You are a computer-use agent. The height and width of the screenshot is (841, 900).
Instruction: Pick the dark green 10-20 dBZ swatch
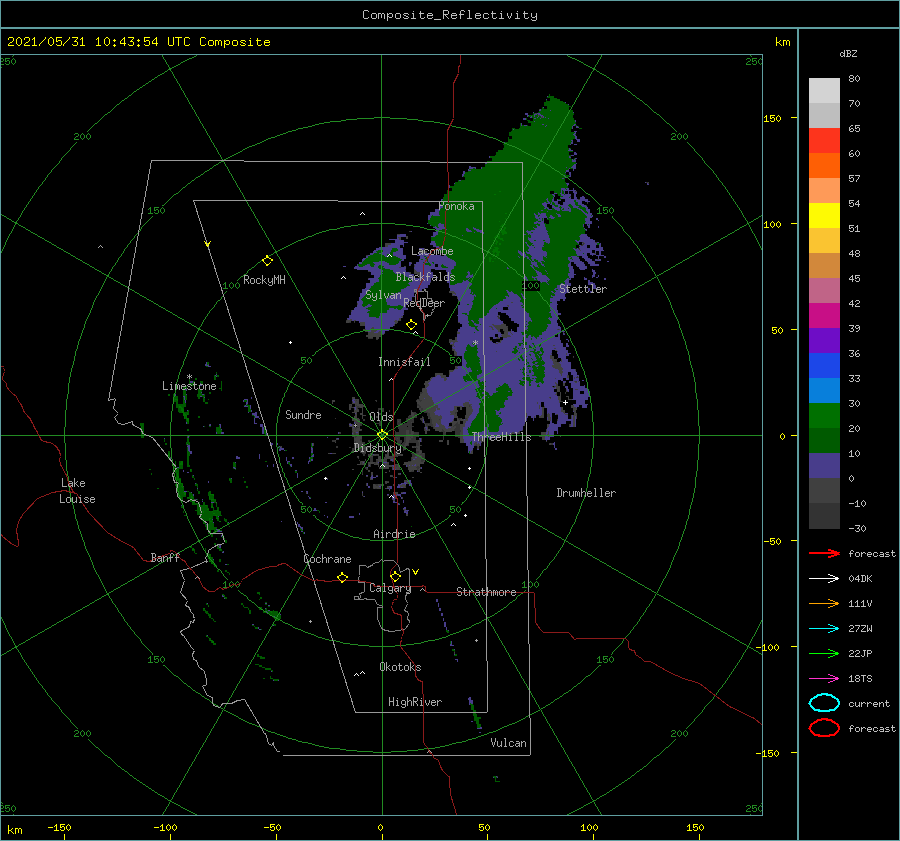[x=824, y=441]
